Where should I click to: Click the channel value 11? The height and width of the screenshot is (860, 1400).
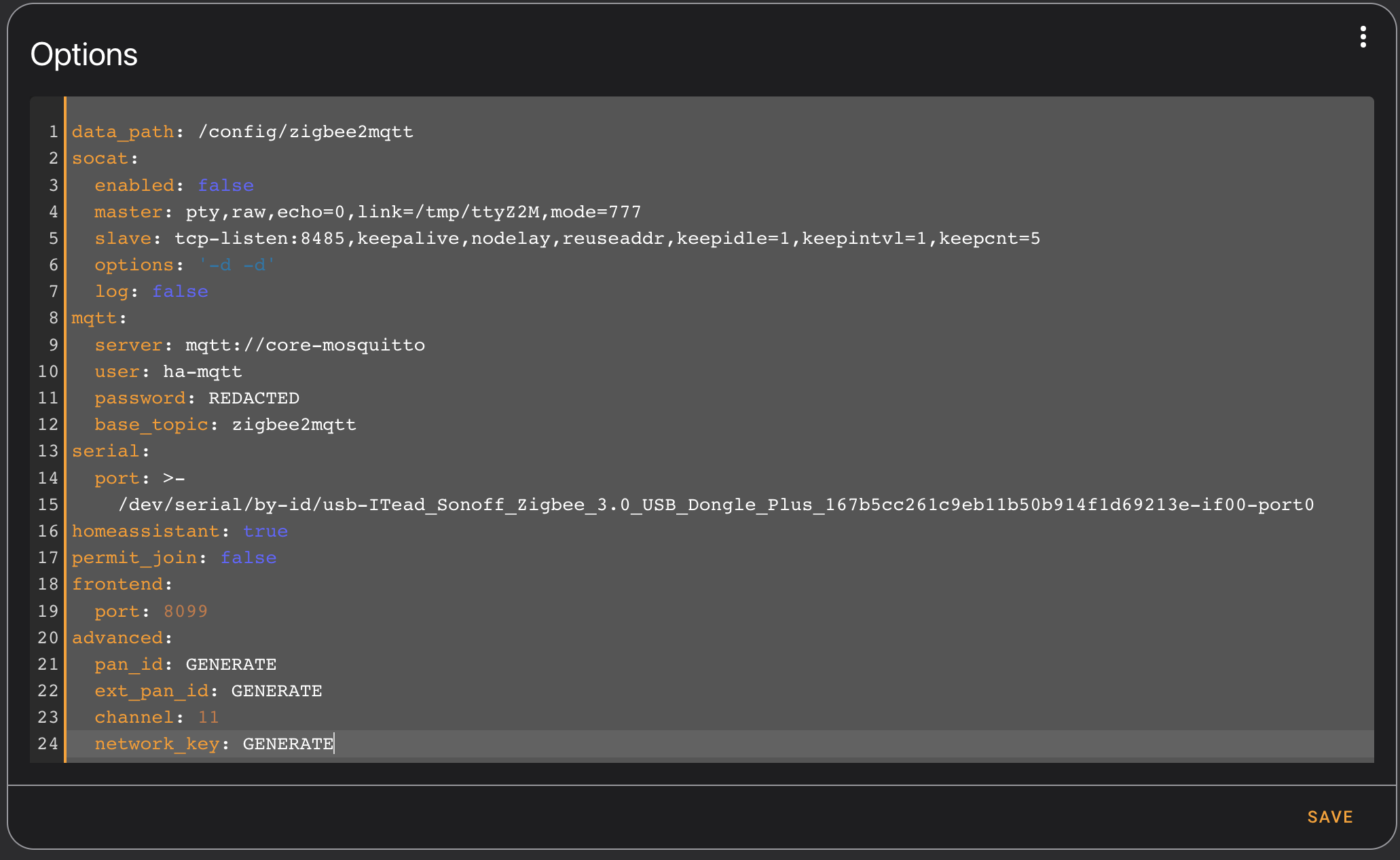click(x=208, y=717)
